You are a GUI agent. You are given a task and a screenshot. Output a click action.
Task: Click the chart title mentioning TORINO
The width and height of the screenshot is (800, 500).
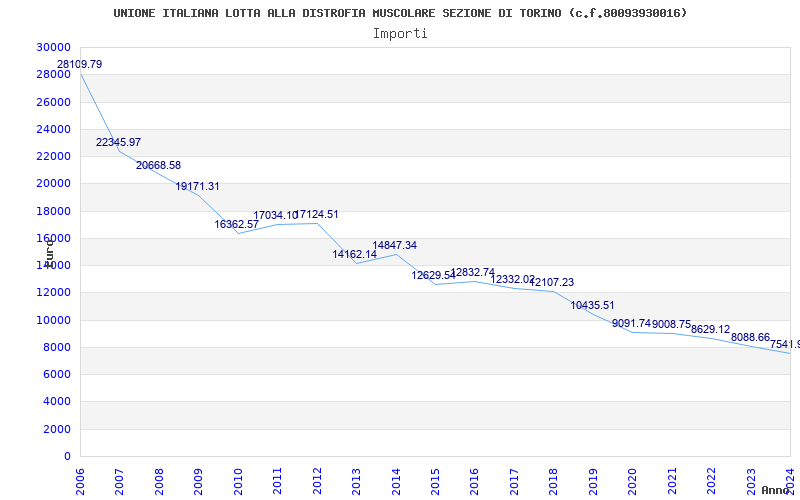(401, 13)
